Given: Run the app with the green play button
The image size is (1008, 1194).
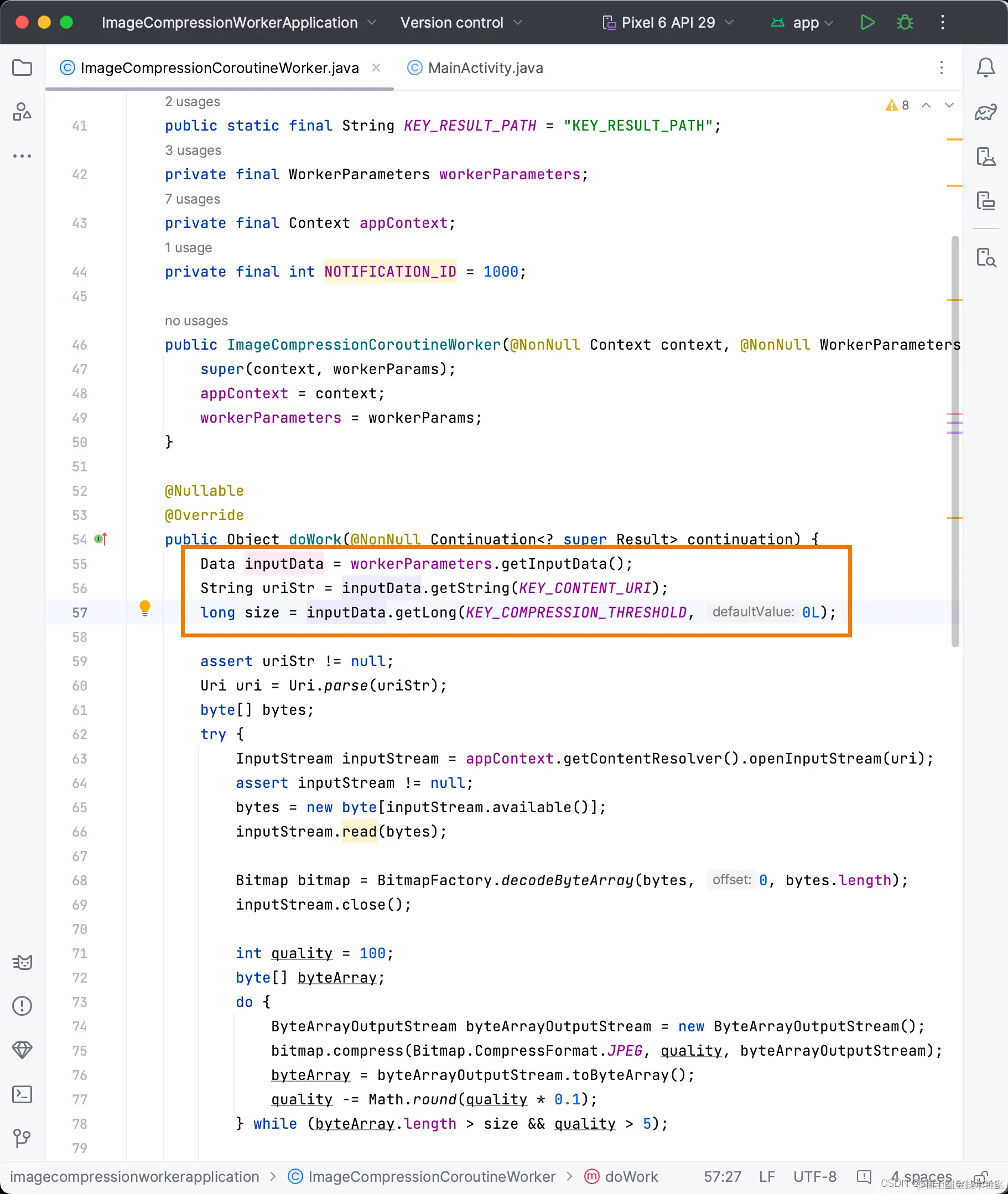Looking at the screenshot, I should click(x=867, y=22).
